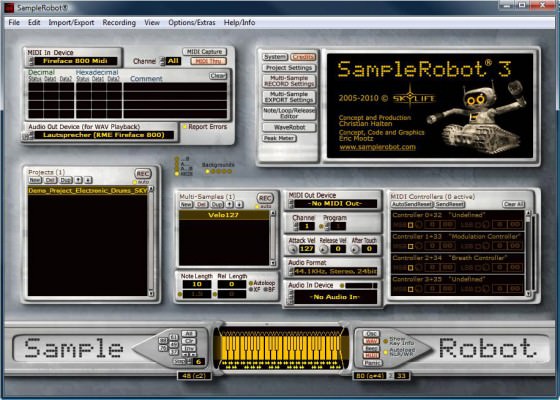Open Multi-Sample RECORD Settings
560x400 pixels.
(289, 81)
